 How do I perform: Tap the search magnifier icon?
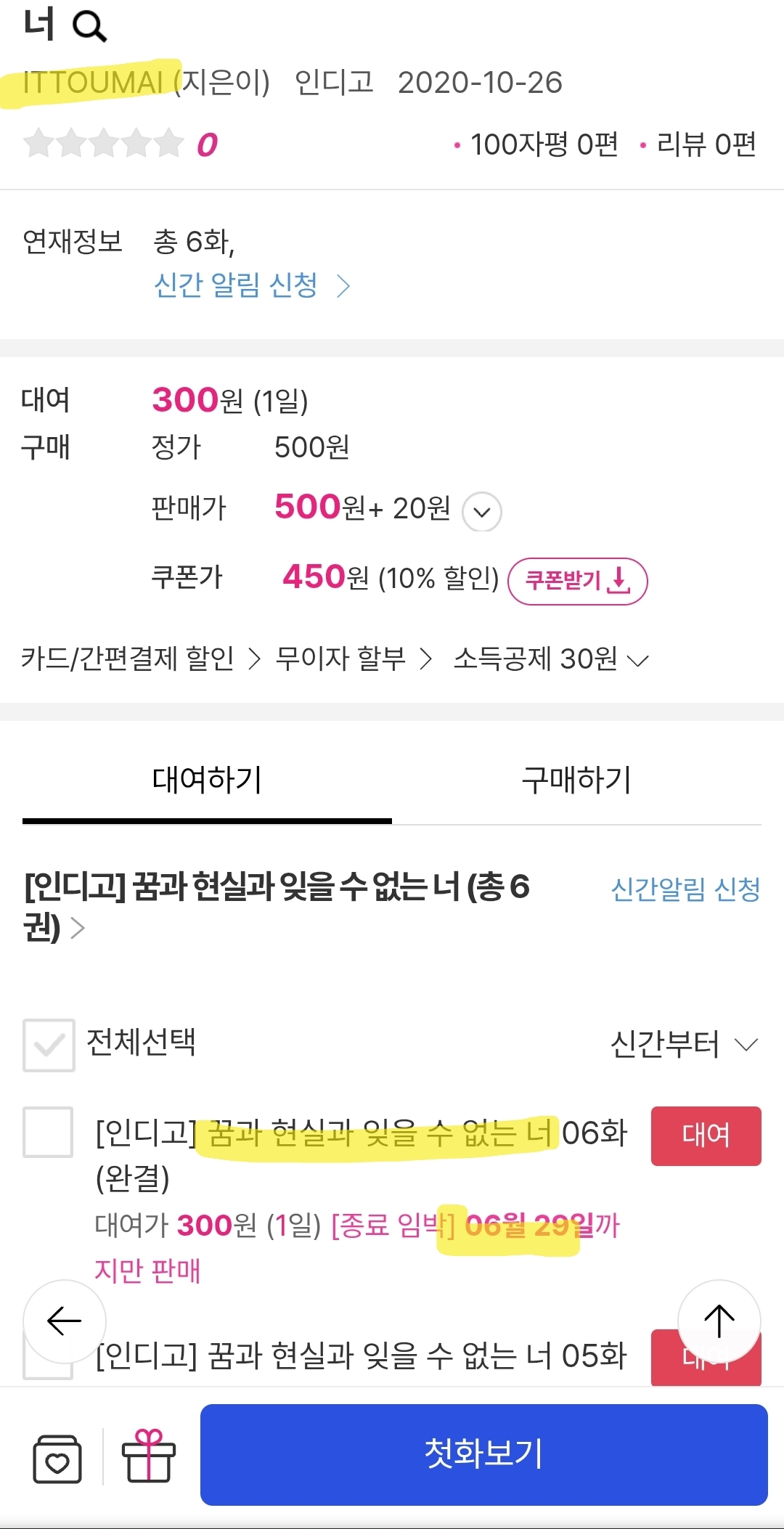[89, 27]
